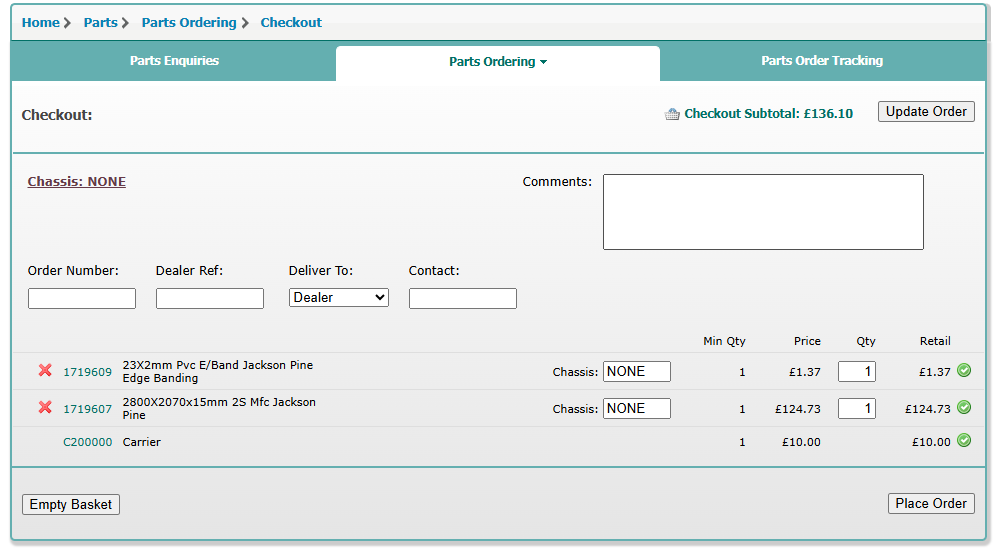Switch to Parts Enquiries tab
The height and width of the screenshot is (550, 998).
pos(174,60)
